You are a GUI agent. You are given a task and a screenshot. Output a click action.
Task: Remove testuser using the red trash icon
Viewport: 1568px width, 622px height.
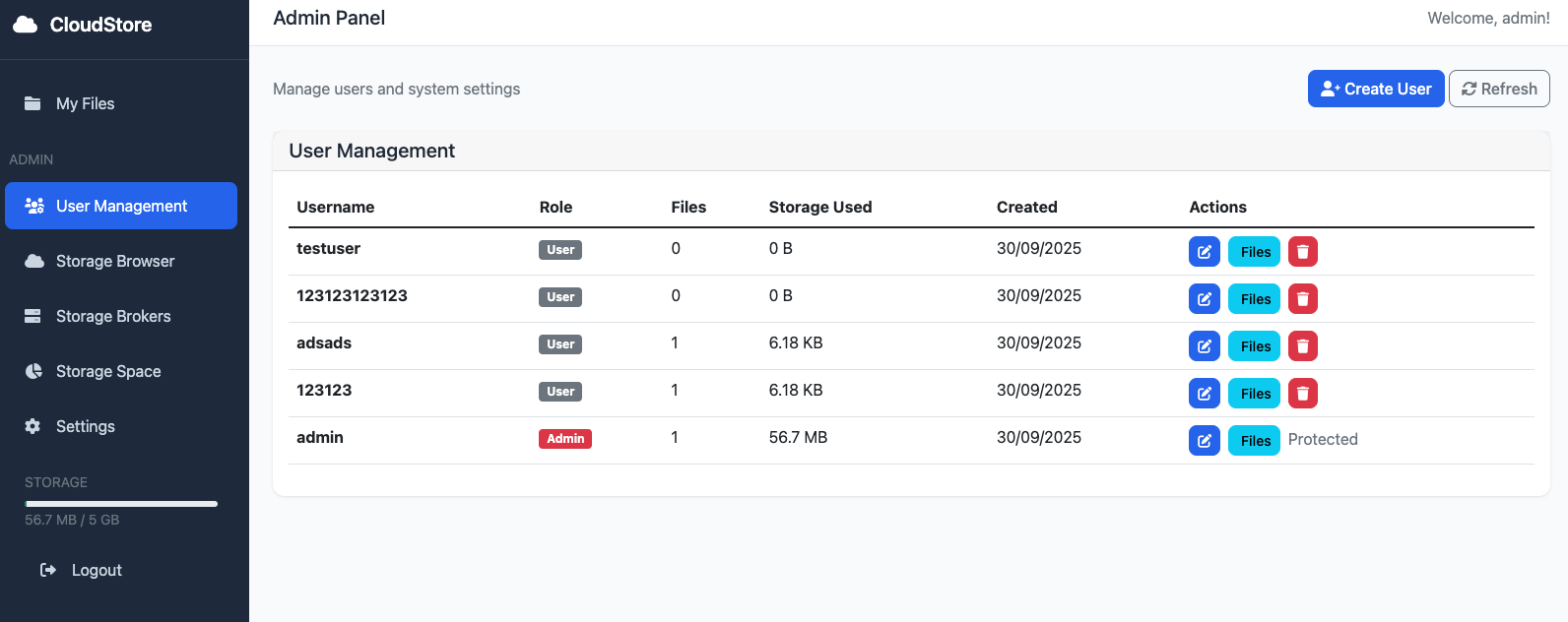1302,252
